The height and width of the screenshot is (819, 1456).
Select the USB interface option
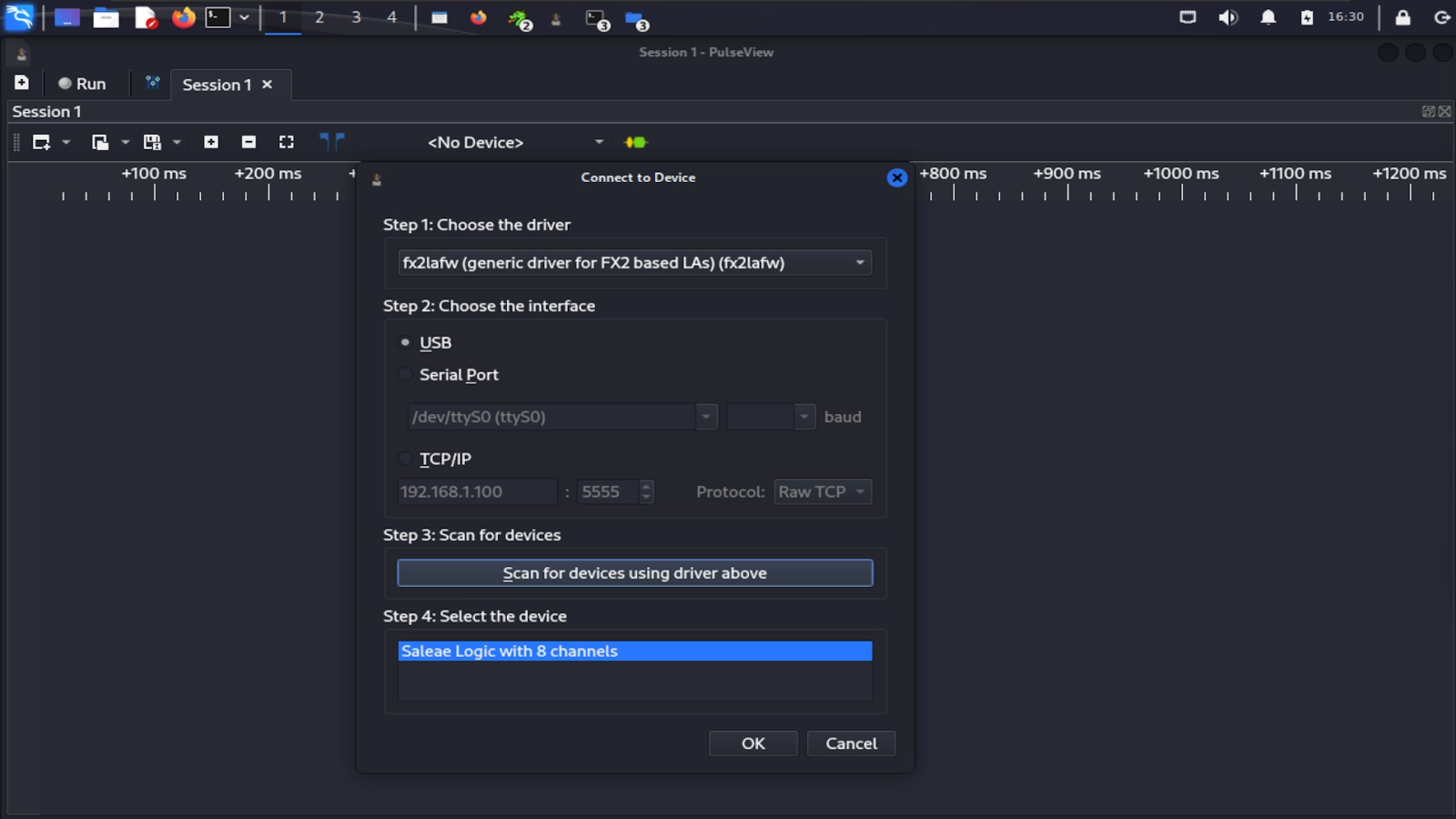pyautogui.click(x=405, y=342)
